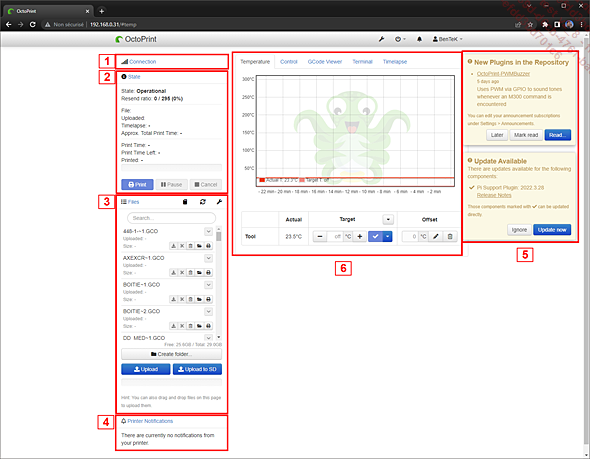Open the Terminal tab

click(362, 62)
